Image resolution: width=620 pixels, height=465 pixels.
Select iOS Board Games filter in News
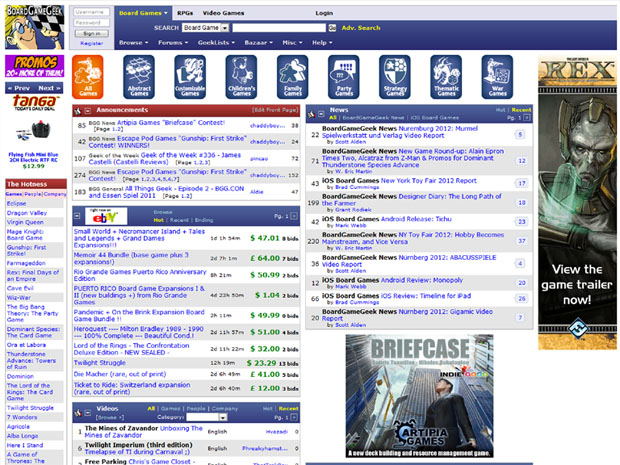435,118
